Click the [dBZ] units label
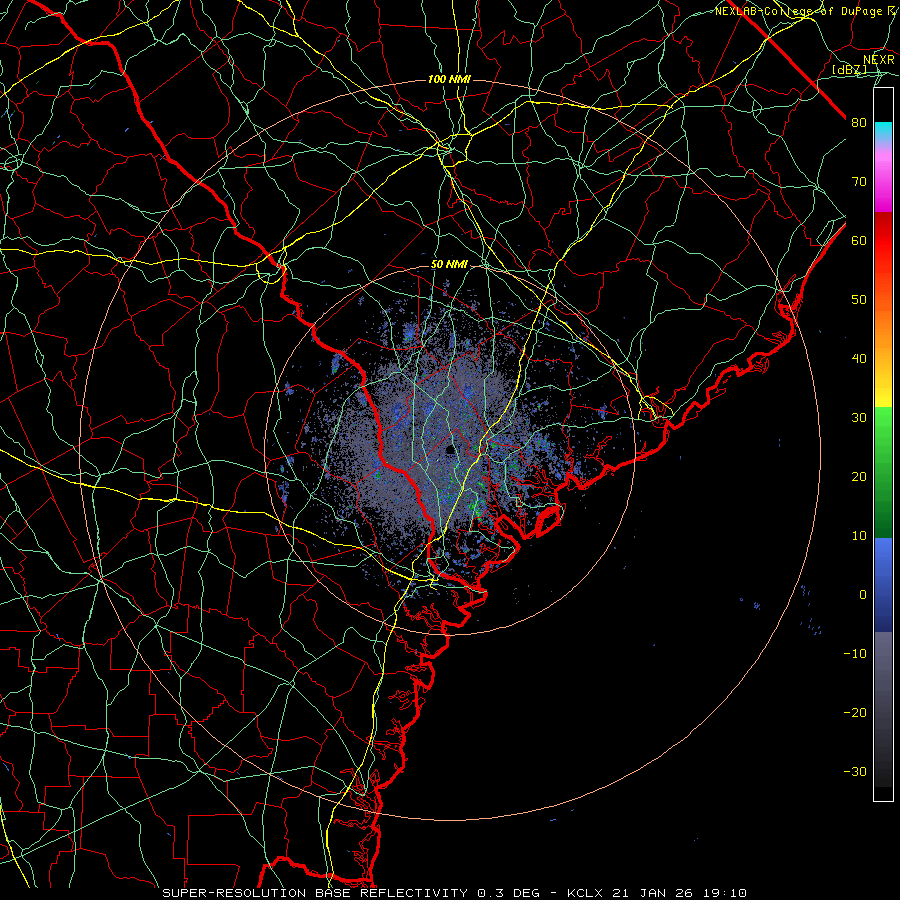This screenshot has height=900, width=900. tap(849, 69)
